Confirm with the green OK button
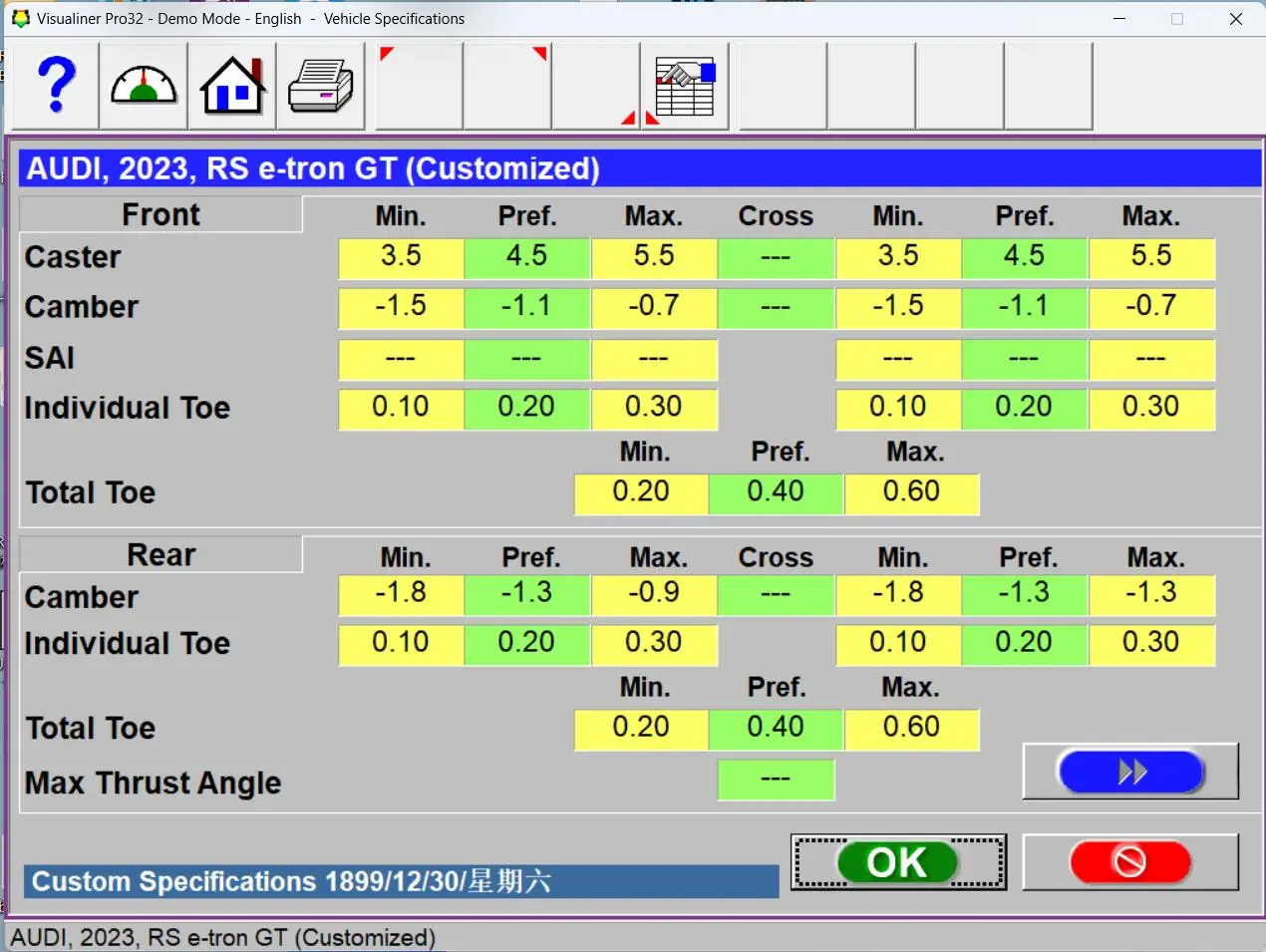The image size is (1266, 952). click(898, 862)
